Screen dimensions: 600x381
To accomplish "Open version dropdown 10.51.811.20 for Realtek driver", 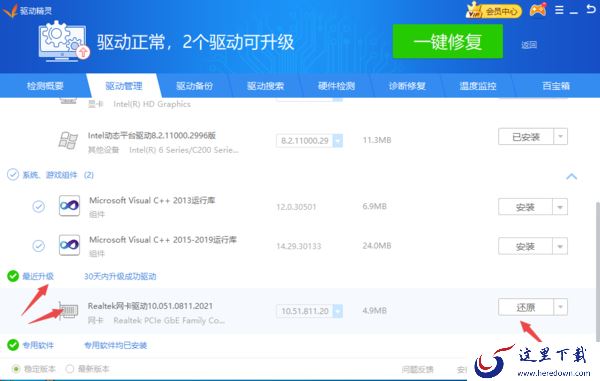I will 338,311.
